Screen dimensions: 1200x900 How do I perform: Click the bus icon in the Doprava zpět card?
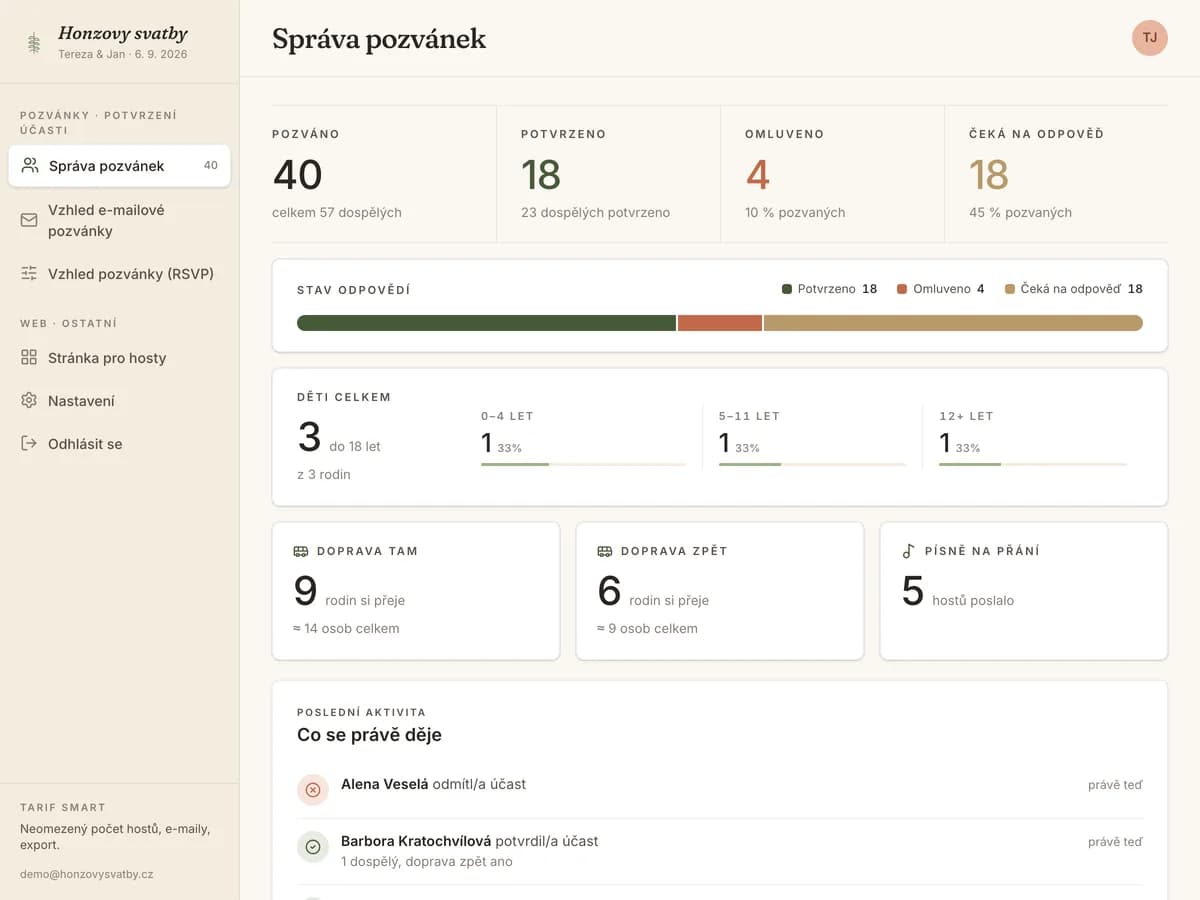(605, 551)
